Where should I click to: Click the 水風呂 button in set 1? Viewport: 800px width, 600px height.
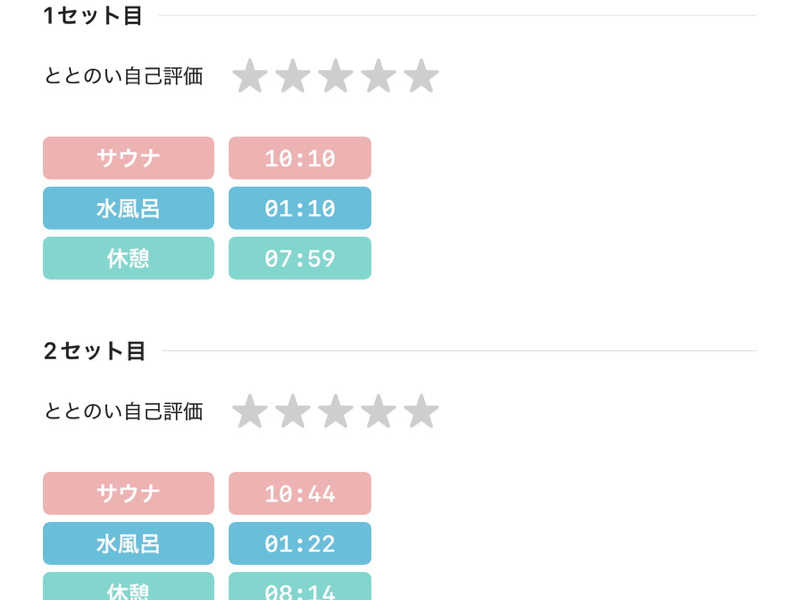(x=128, y=208)
